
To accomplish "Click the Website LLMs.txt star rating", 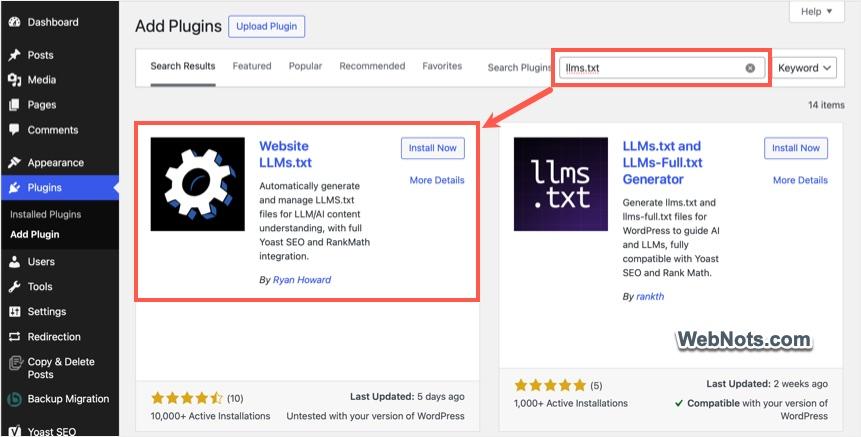I will click(x=187, y=398).
